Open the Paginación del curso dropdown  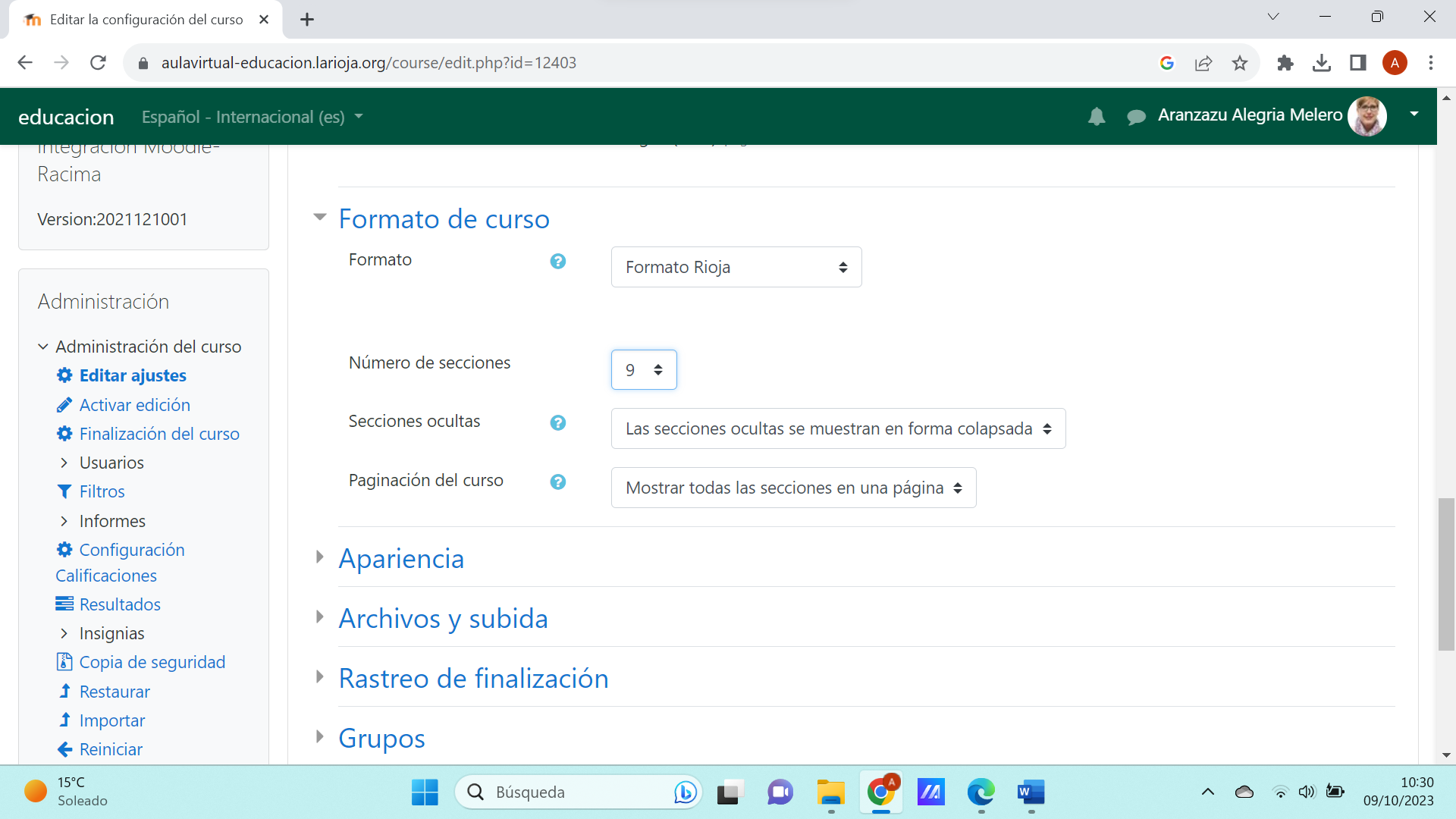(x=792, y=488)
